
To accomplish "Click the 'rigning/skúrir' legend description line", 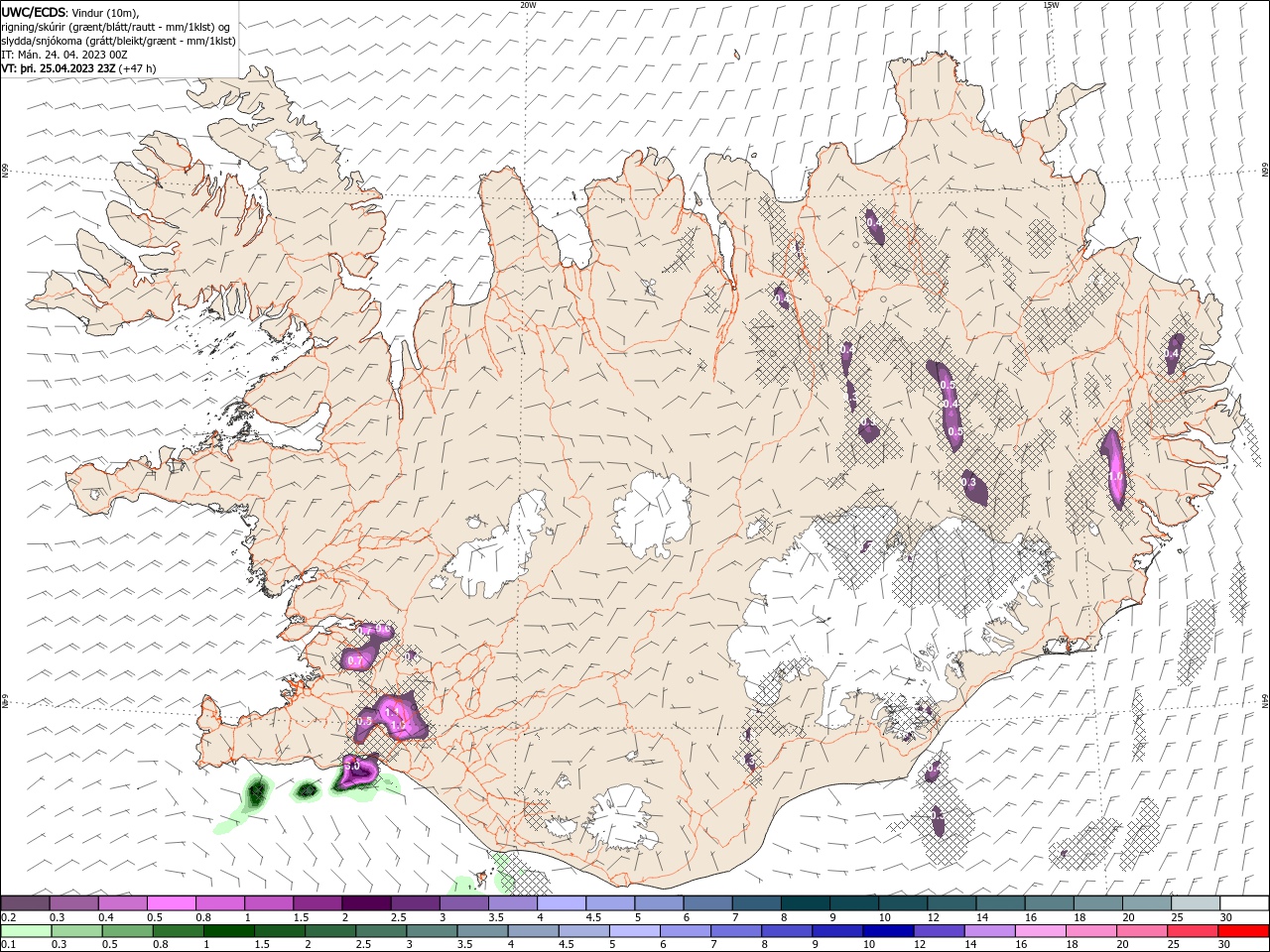I will click(116, 27).
